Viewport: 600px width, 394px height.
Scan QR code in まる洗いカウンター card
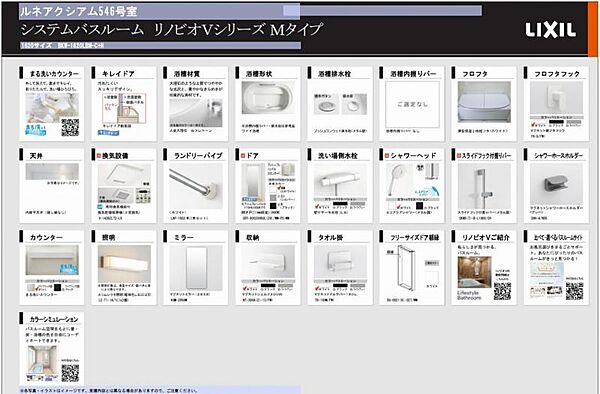(x=70, y=127)
